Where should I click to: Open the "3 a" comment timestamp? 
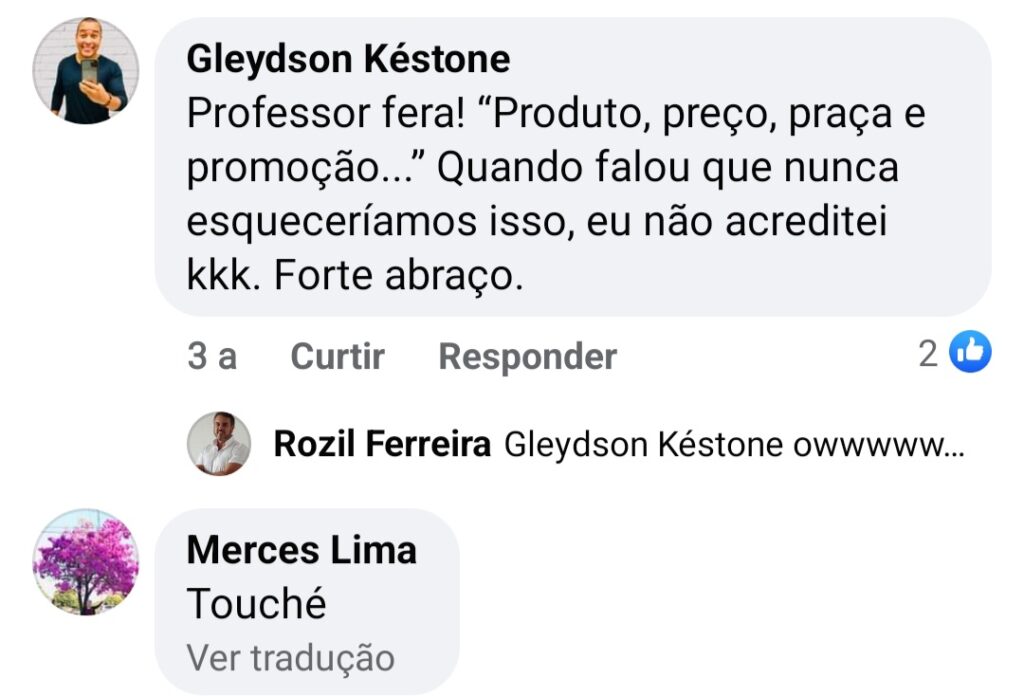tap(212, 356)
